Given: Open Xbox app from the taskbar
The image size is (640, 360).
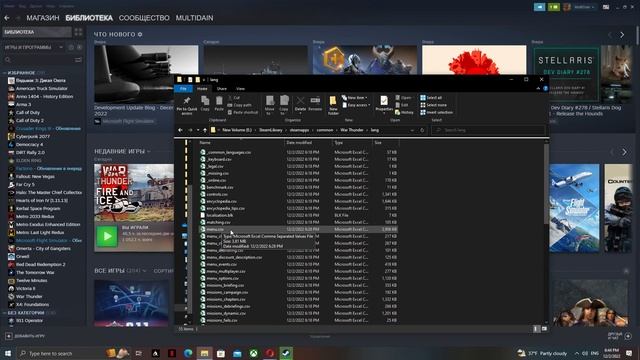Looking at the screenshot, I should (253, 353).
